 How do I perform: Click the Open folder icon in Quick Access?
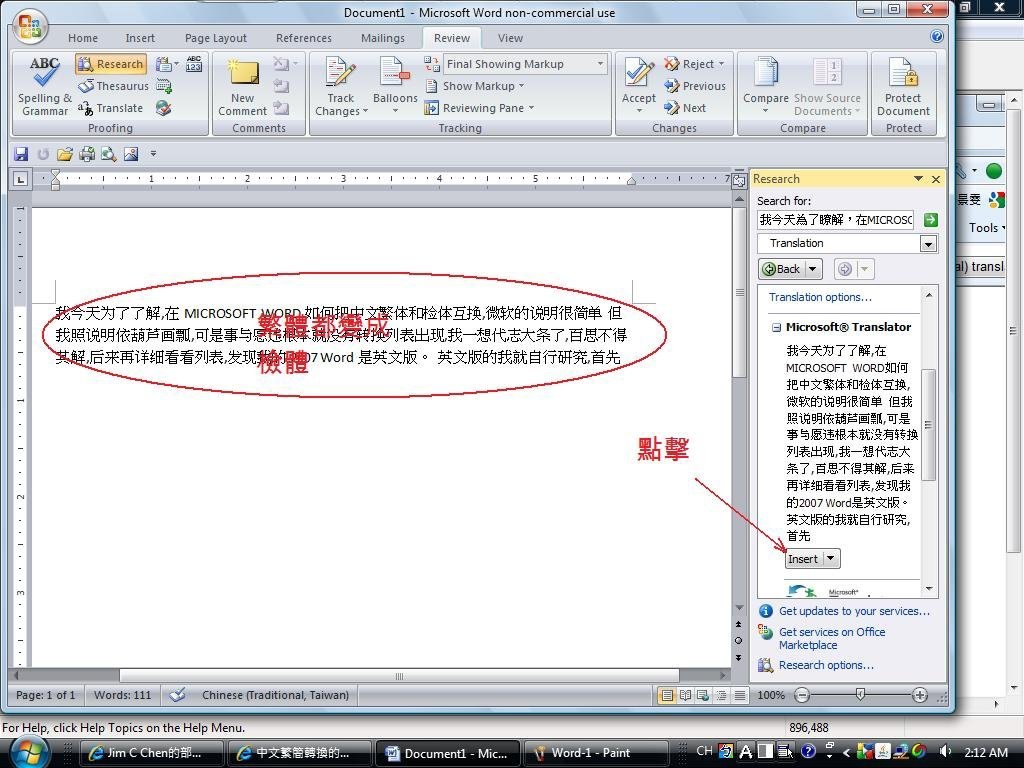pyautogui.click(x=65, y=154)
